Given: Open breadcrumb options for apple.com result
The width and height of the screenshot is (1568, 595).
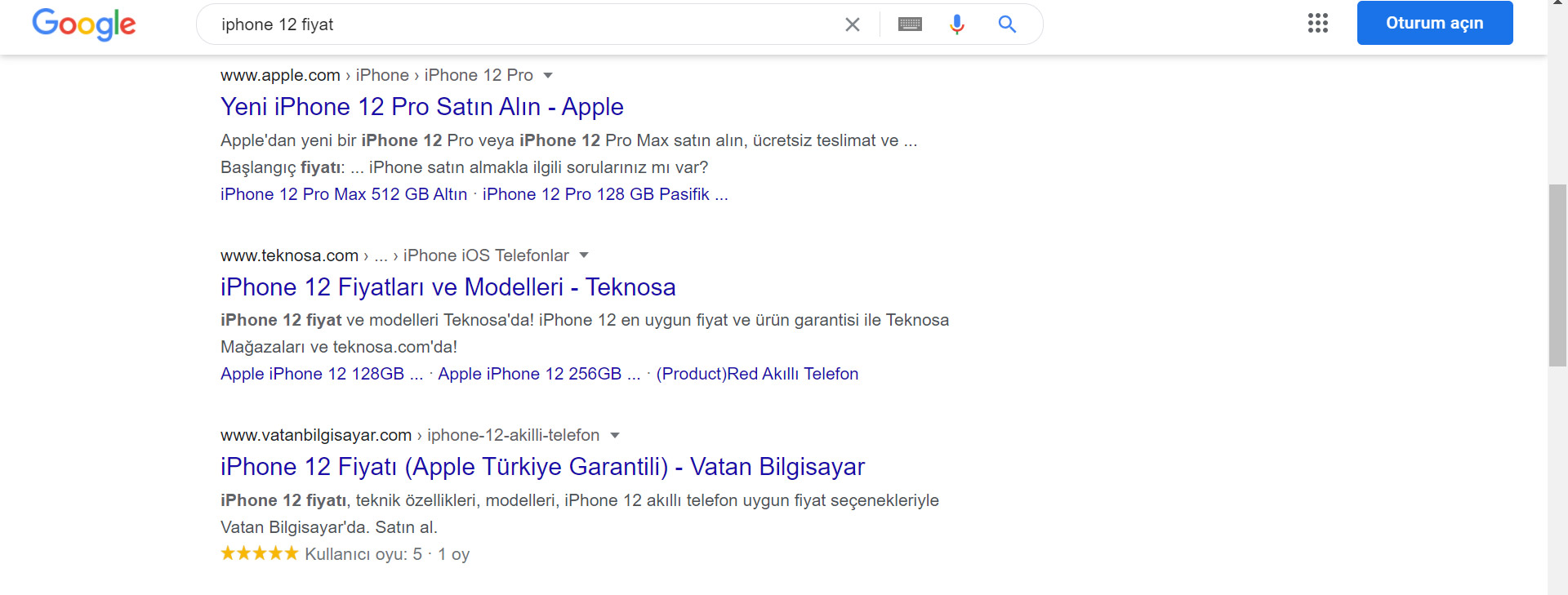Looking at the screenshot, I should pyautogui.click(x=549, y=75).
